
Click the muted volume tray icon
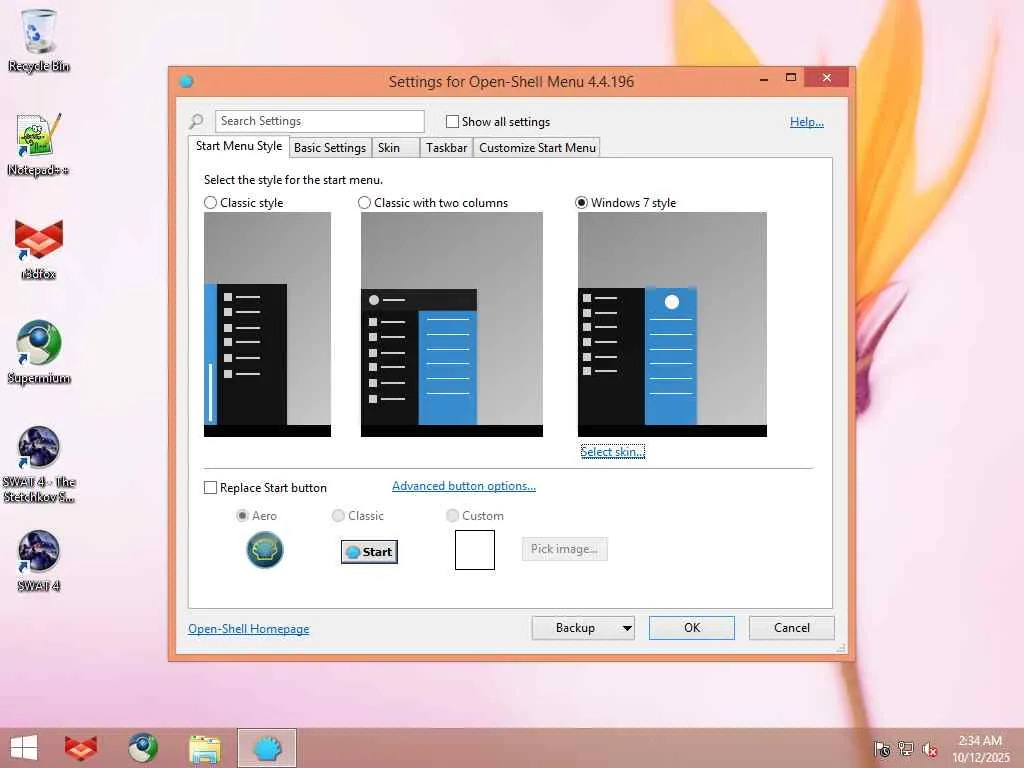tap(929, 750)
